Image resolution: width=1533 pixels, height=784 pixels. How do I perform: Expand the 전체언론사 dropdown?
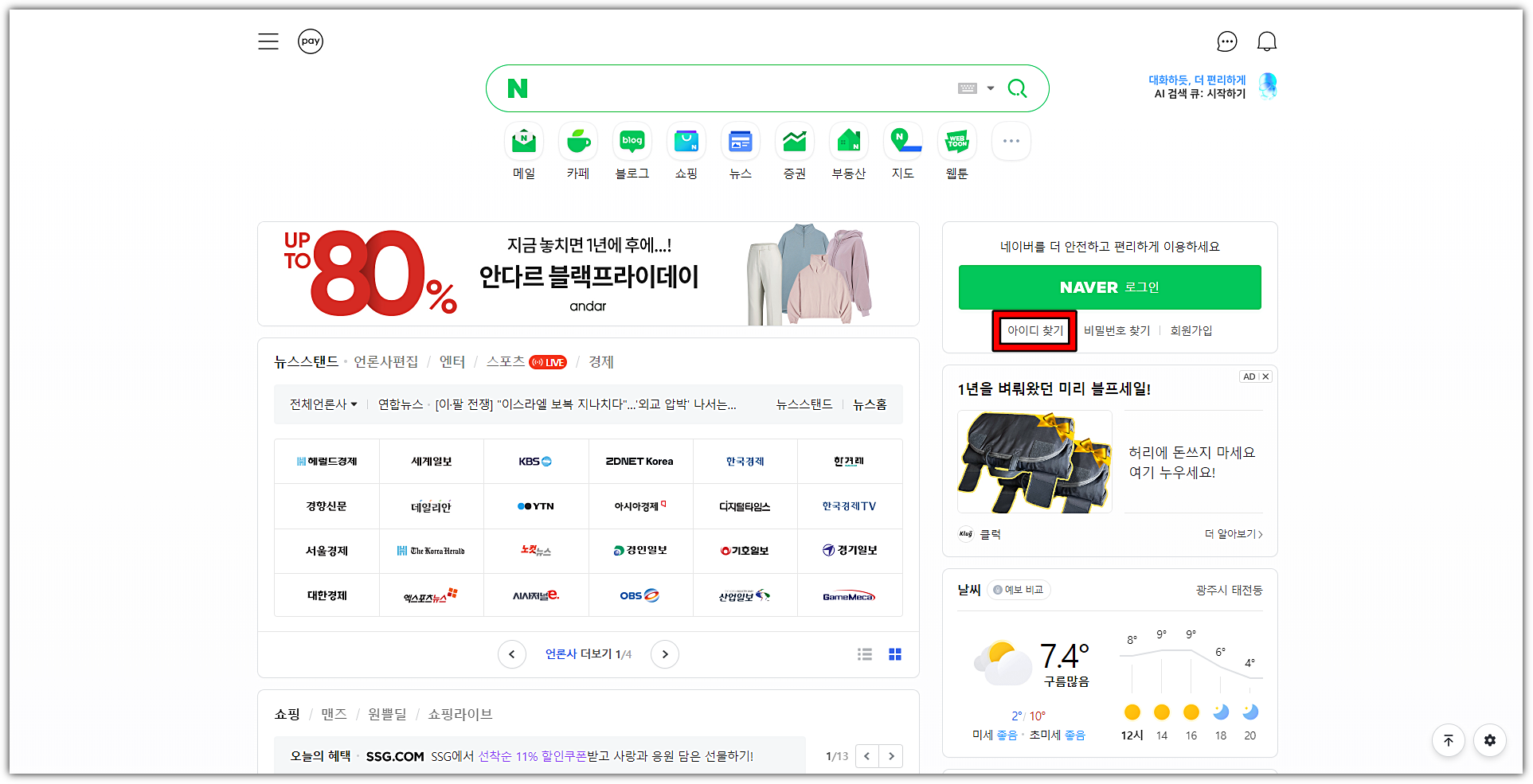click(x=323, y=404)
